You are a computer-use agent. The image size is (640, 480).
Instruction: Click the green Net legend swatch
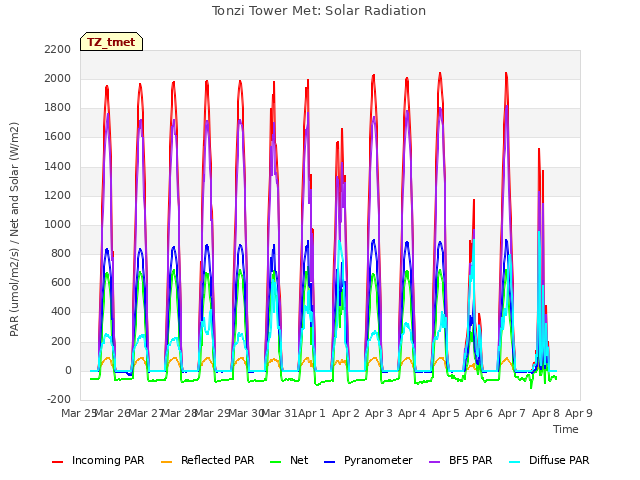276,462
